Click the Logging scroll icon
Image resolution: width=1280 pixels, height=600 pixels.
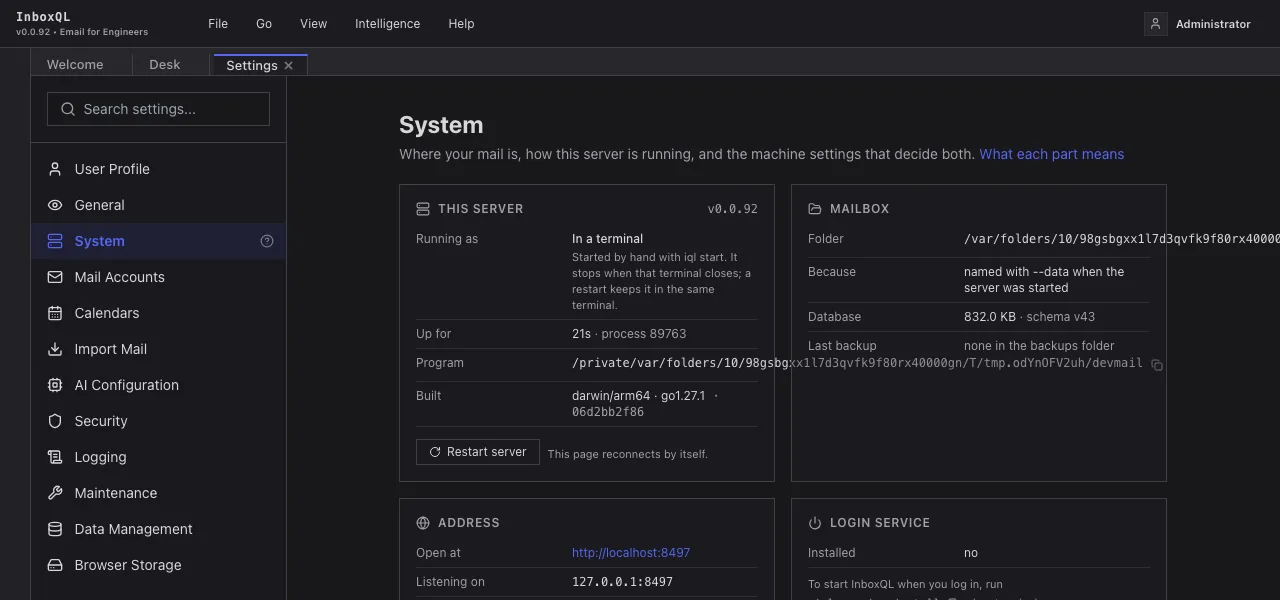click(x=55, y=457)
